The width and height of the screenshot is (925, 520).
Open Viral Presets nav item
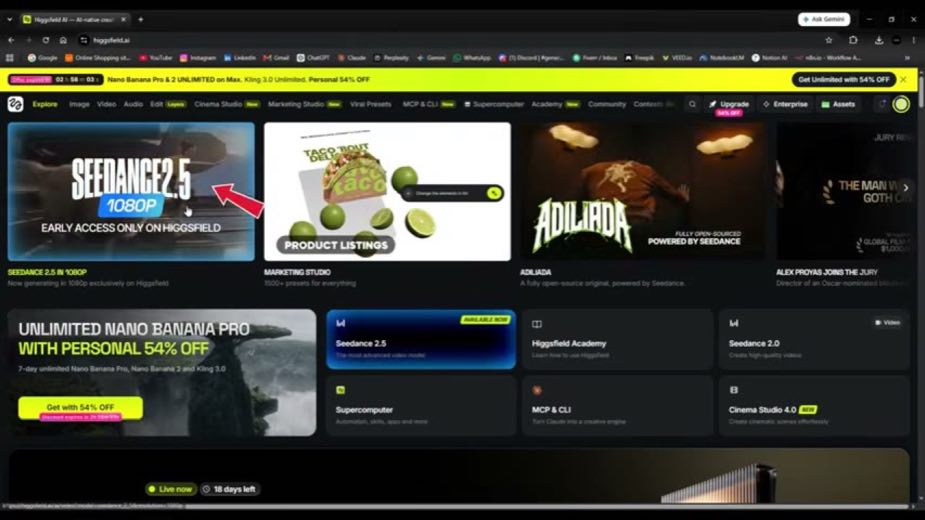click(x=370, y=104)
